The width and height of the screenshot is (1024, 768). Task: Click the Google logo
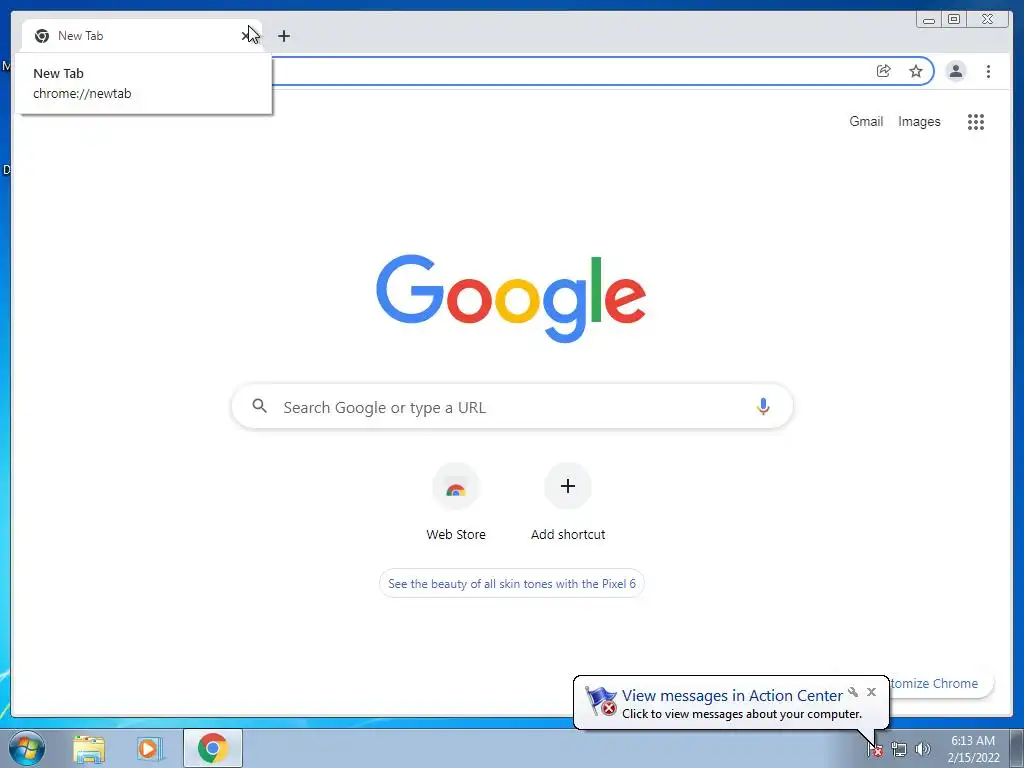(x=511, y=298)
